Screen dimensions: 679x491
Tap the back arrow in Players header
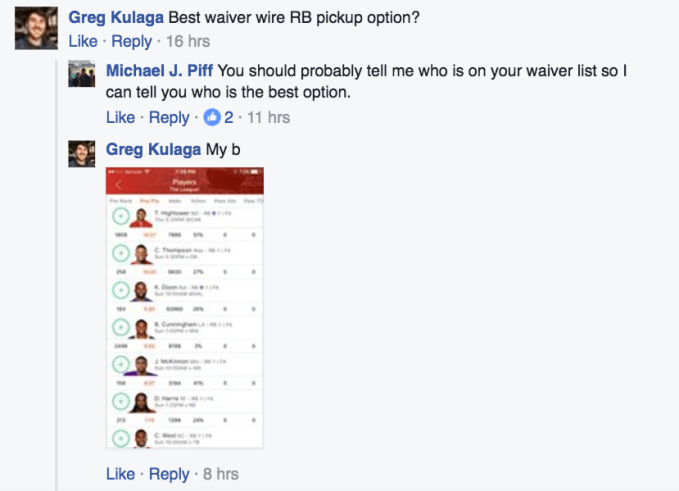pyautogui.click(x=118, y=184)
